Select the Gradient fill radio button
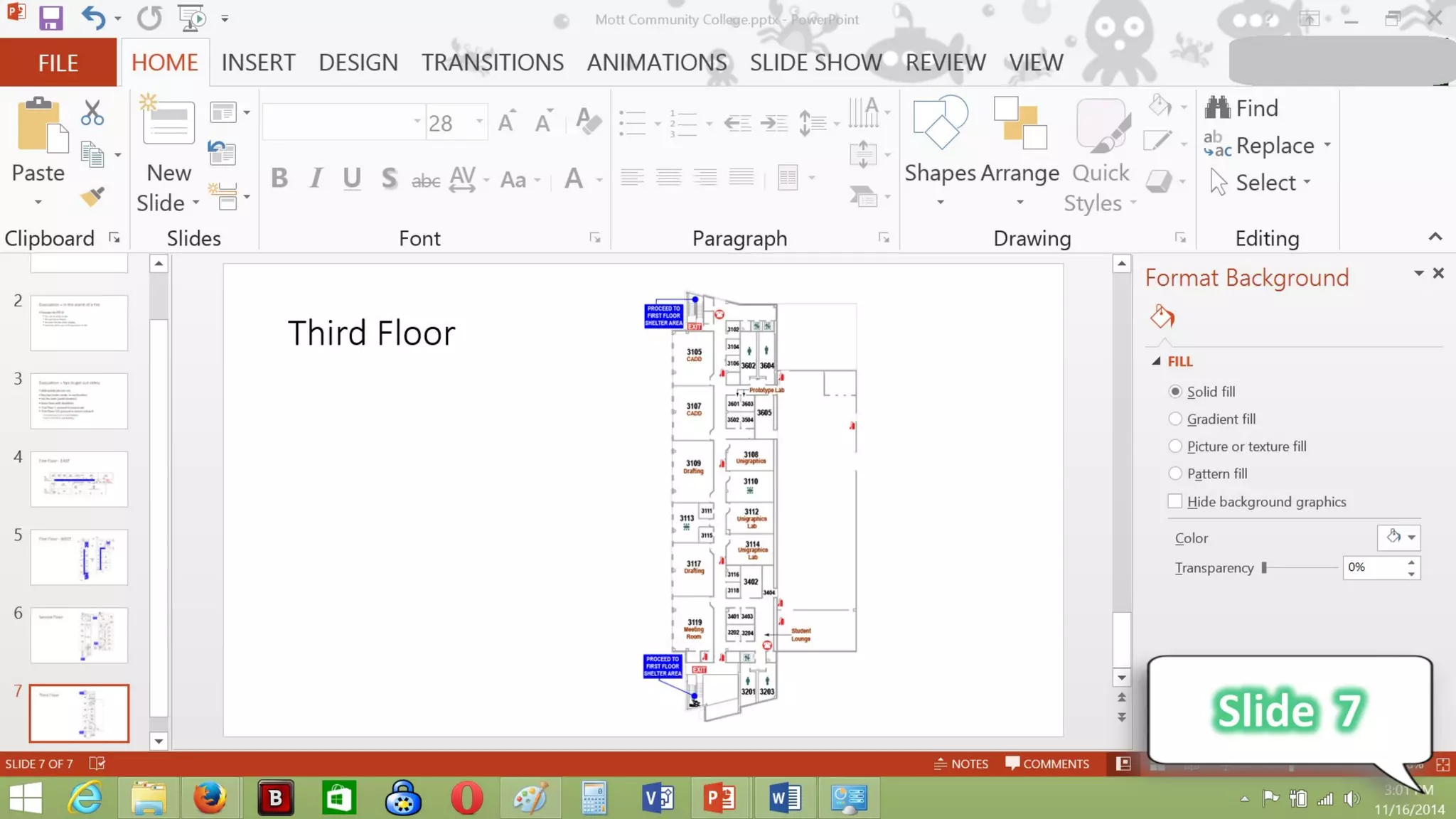The image size is (1456, 819). pyautogui.click(x=1175, y=419)
